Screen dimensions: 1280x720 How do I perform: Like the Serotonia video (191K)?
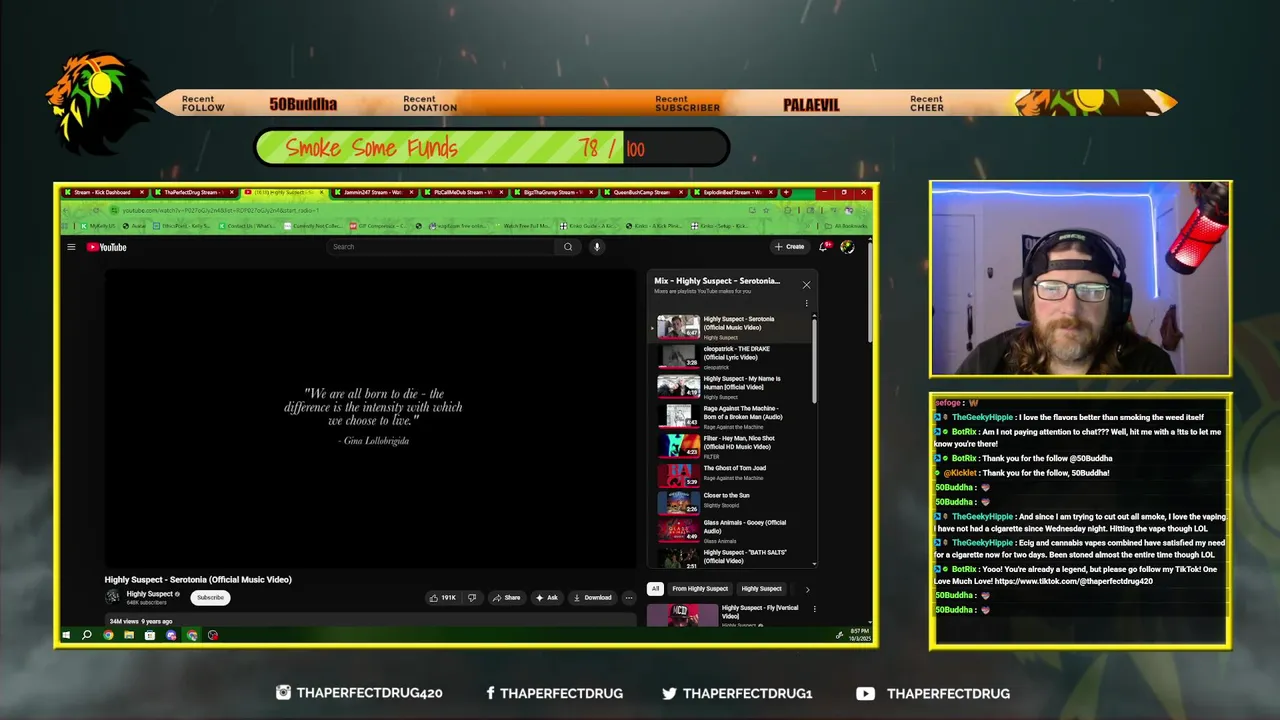tap(442, 598)
